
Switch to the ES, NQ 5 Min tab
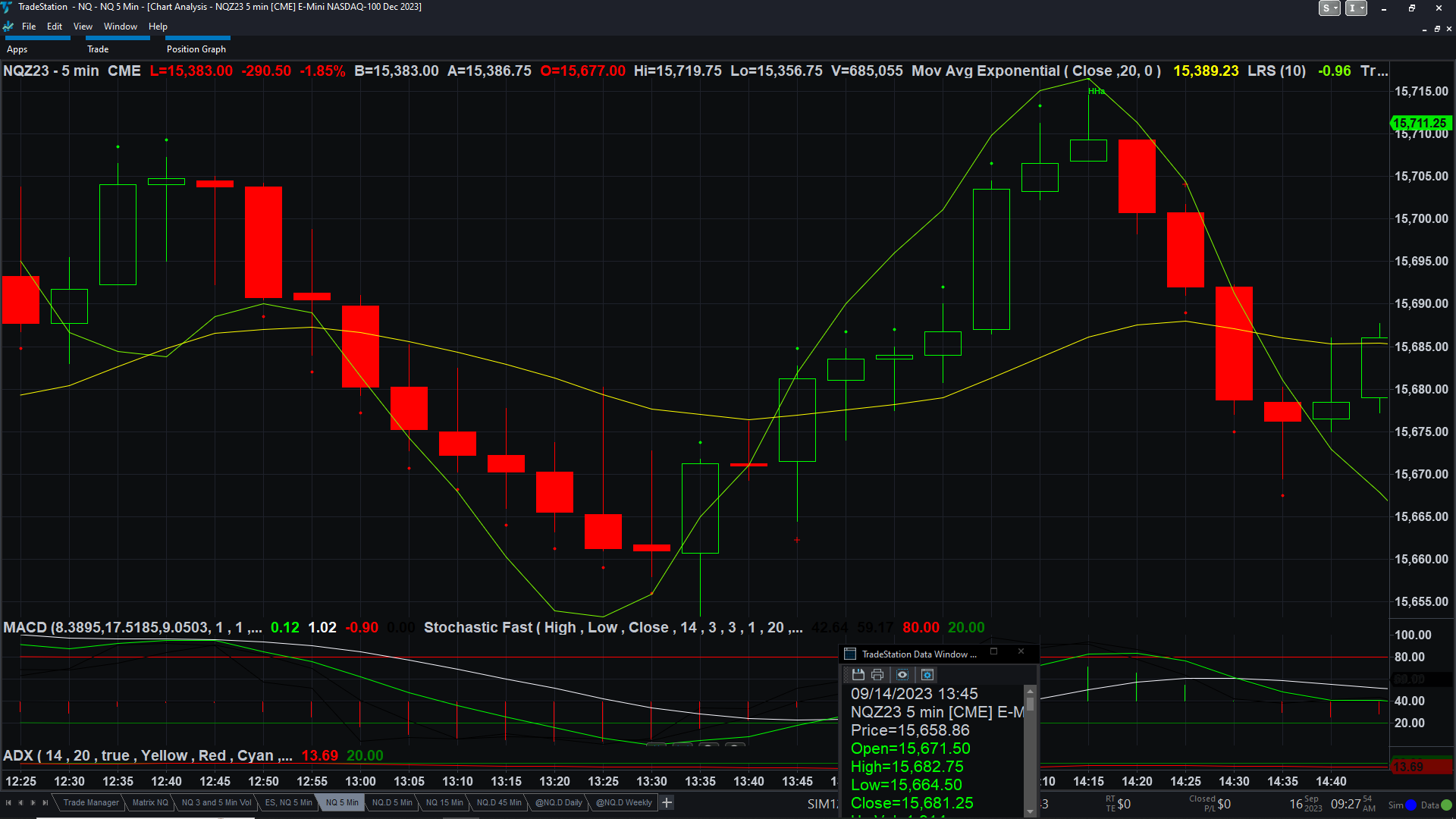(x=288, y=803)
